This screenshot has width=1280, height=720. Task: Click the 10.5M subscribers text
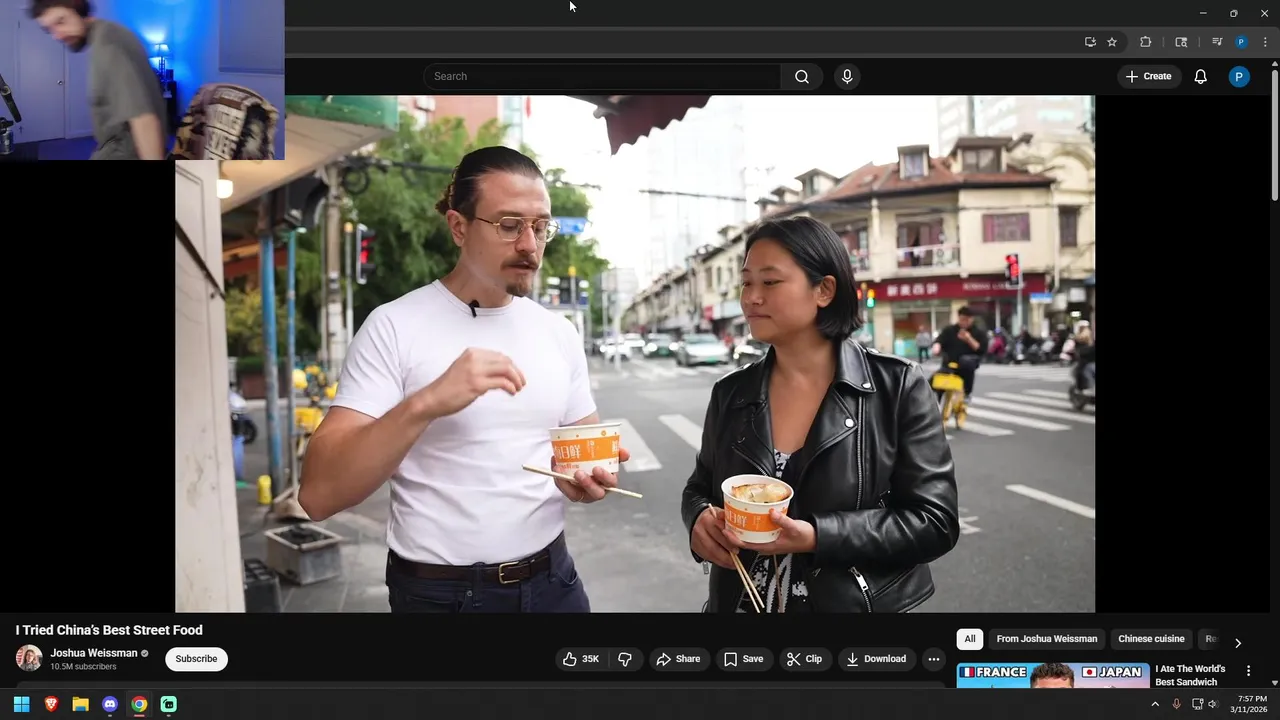coord(83,667)
